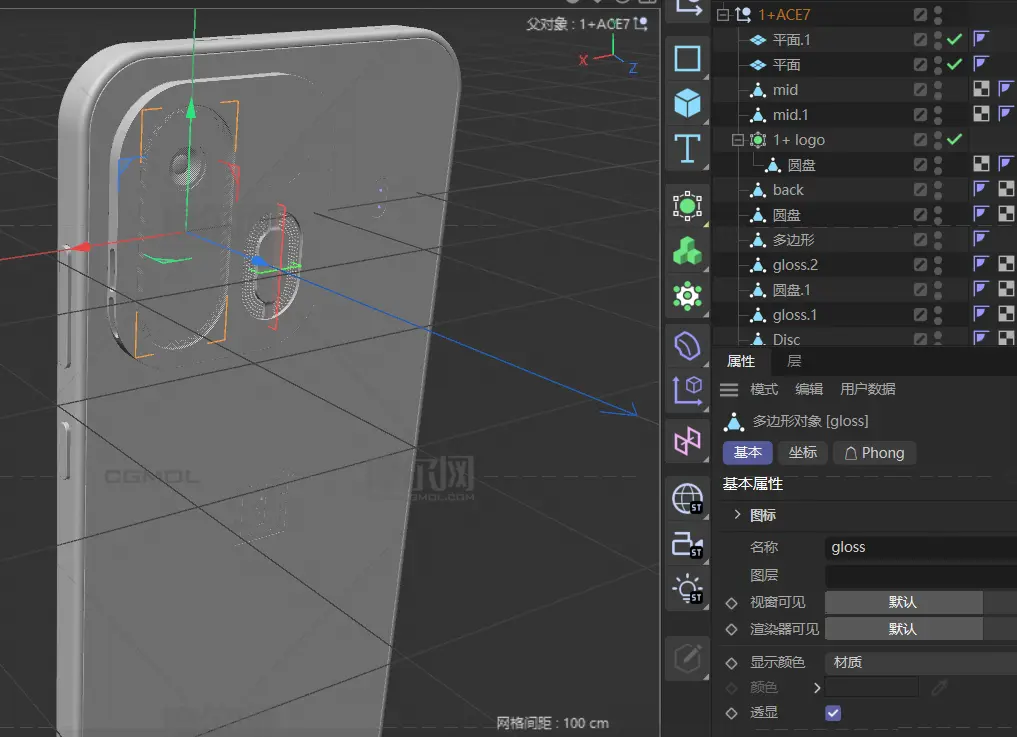Image resolution: width=1017 pixels, height=737 pixels.
Task: Toggle visibility dots on gloss.2 row
Action: point(938,265)
